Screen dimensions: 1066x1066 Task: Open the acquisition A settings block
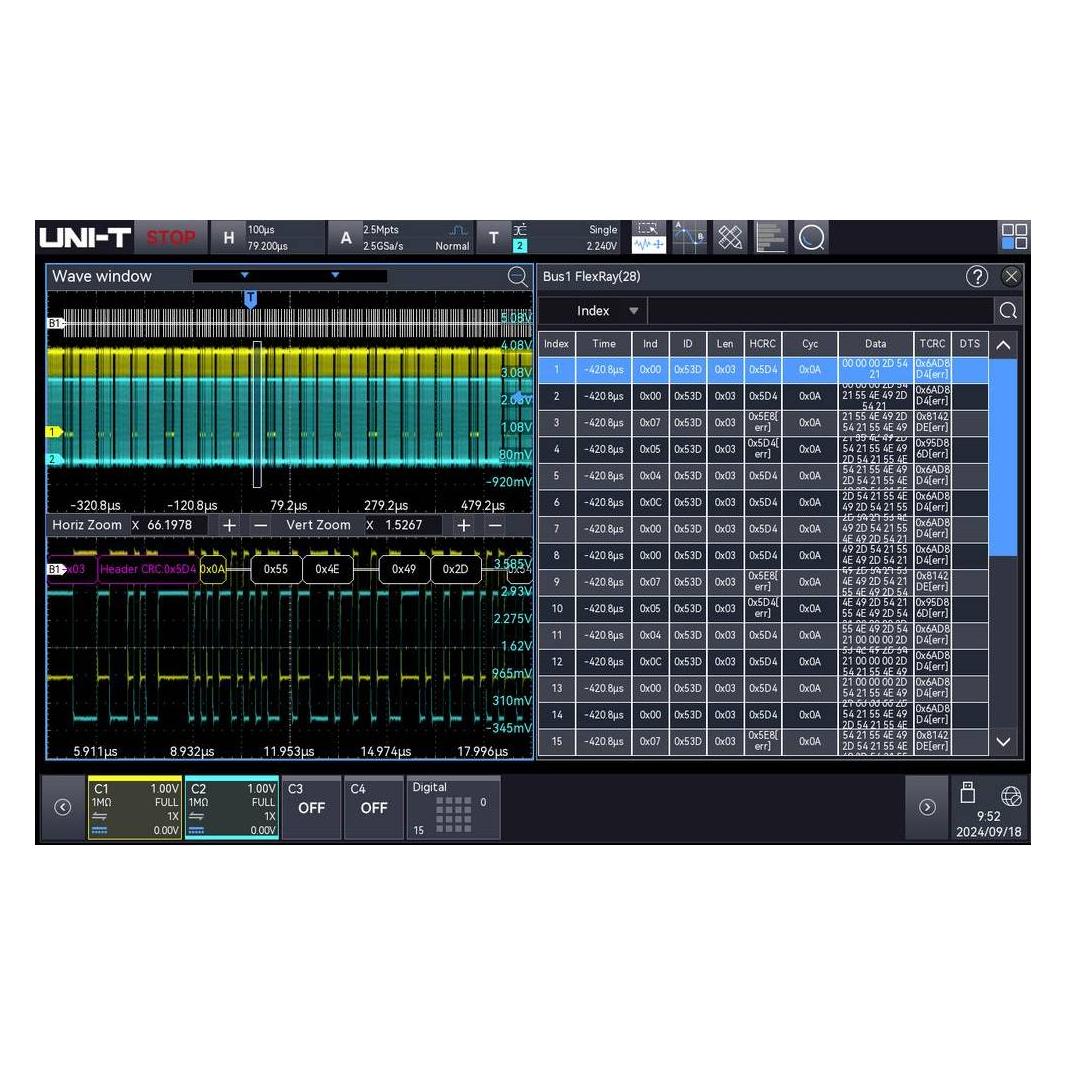point(401,237)
